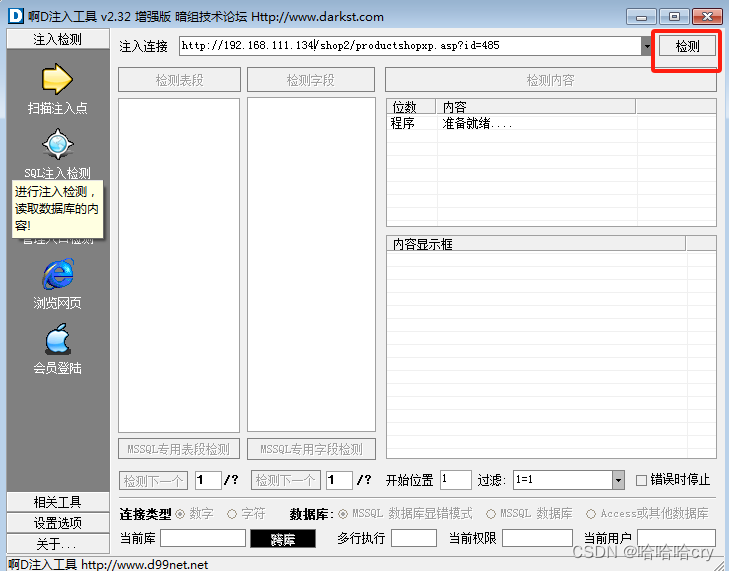The height and width of the screenshot is (571, 729).
Task: Click the SQL注入检测 label in sidebar
Action: point(58,173)
